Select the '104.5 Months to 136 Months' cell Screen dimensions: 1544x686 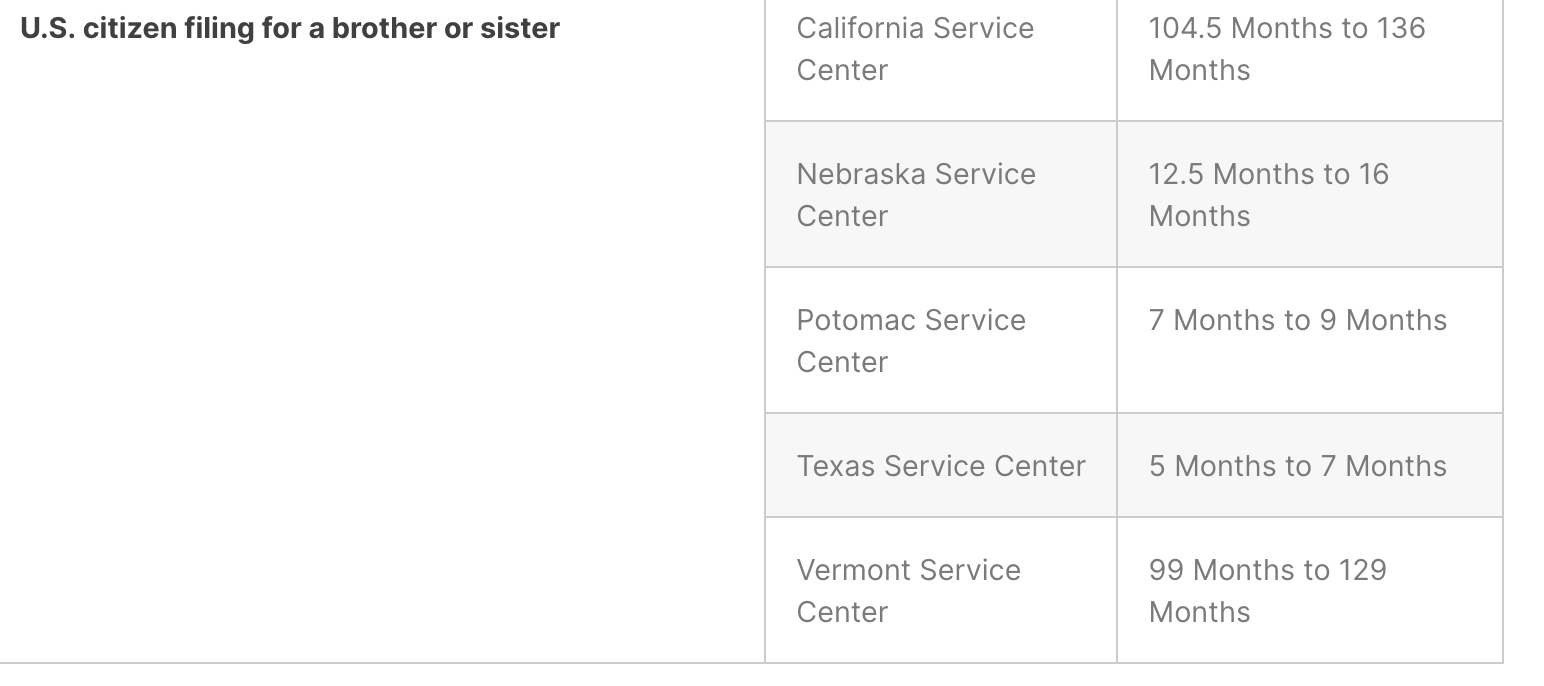coord(1310,60)
